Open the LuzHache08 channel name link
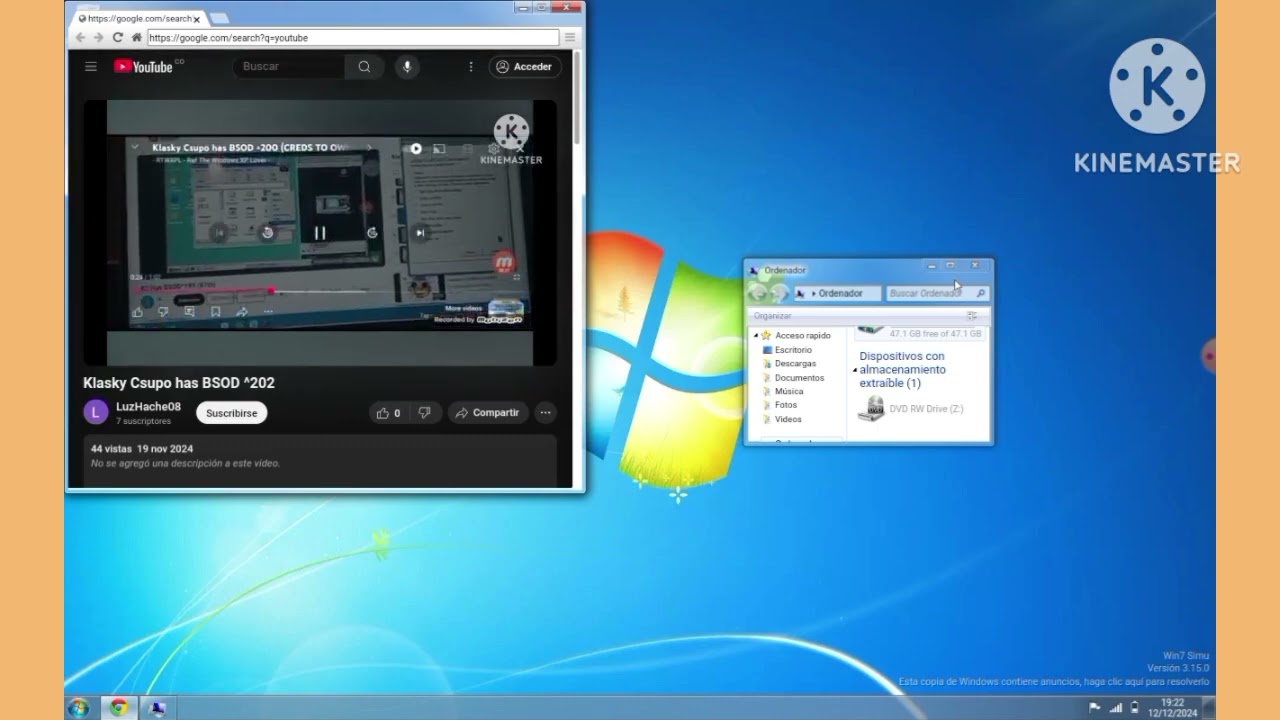1280x720 pixels. point(148,407)
